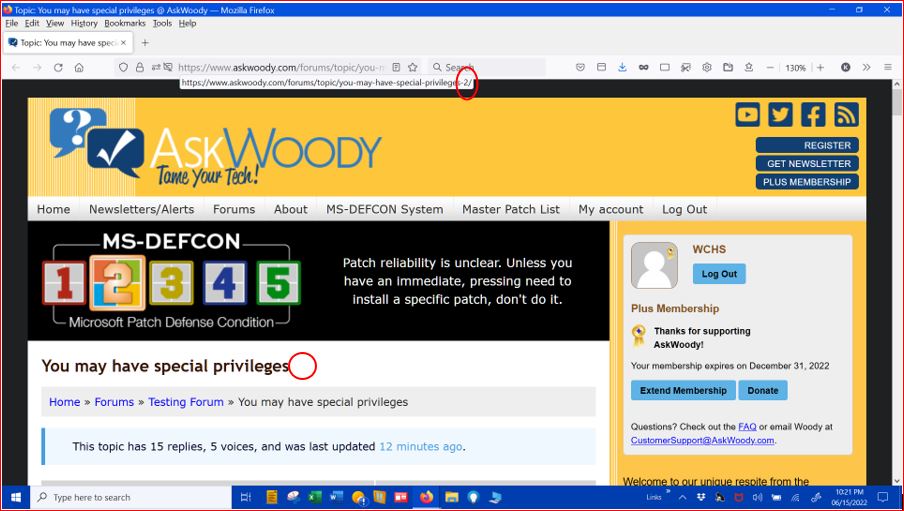Image resolution: width=904 pixels, height=511 pixels.
Task: Open the Help menu
Action: coord(187,24)
